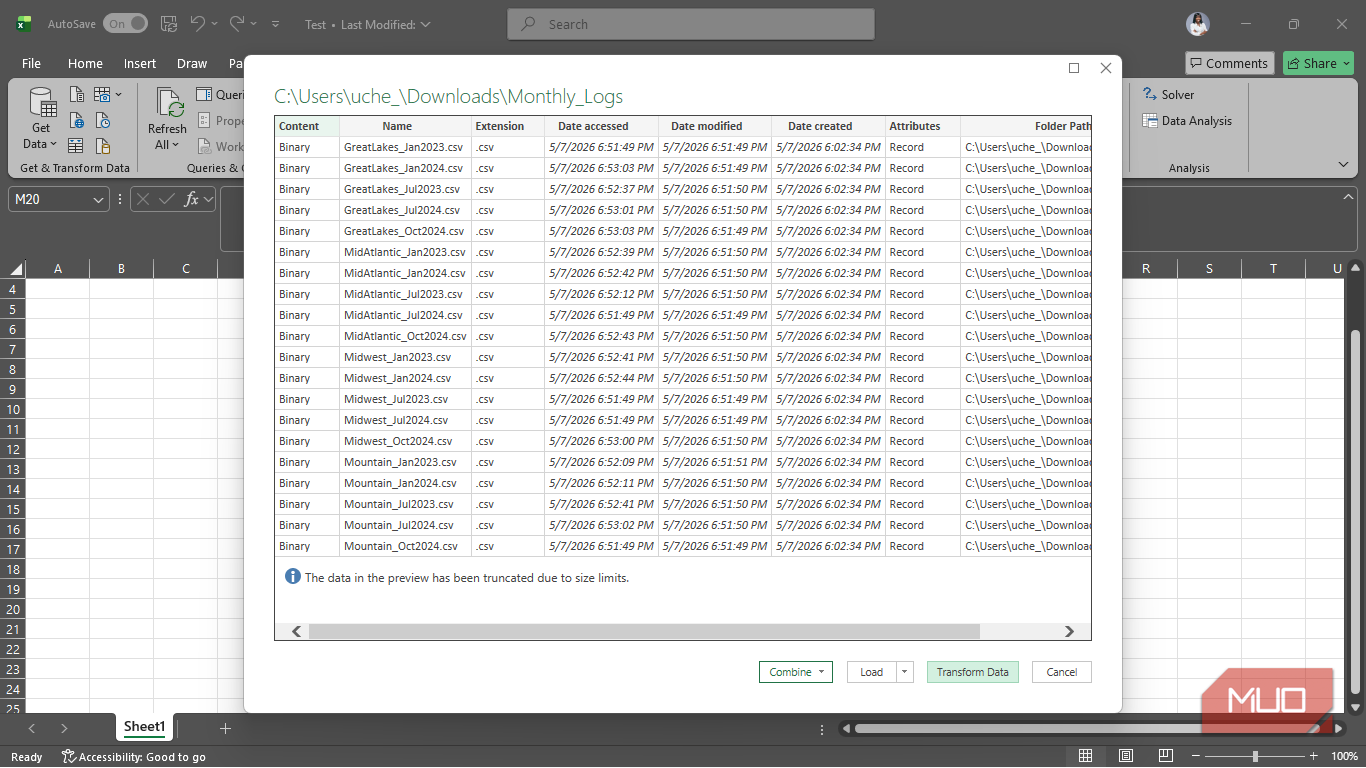This screenshot has width=1366, height=768.
Task: Click the dialog's horizontal scrollbar left arrow
Action: tap(296, 631)
